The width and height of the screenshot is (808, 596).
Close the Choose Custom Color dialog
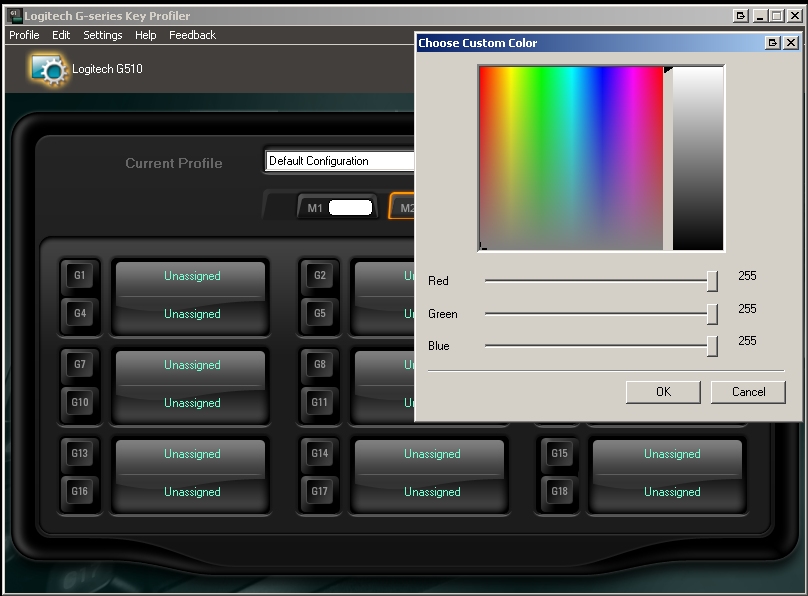pos(790,43)
